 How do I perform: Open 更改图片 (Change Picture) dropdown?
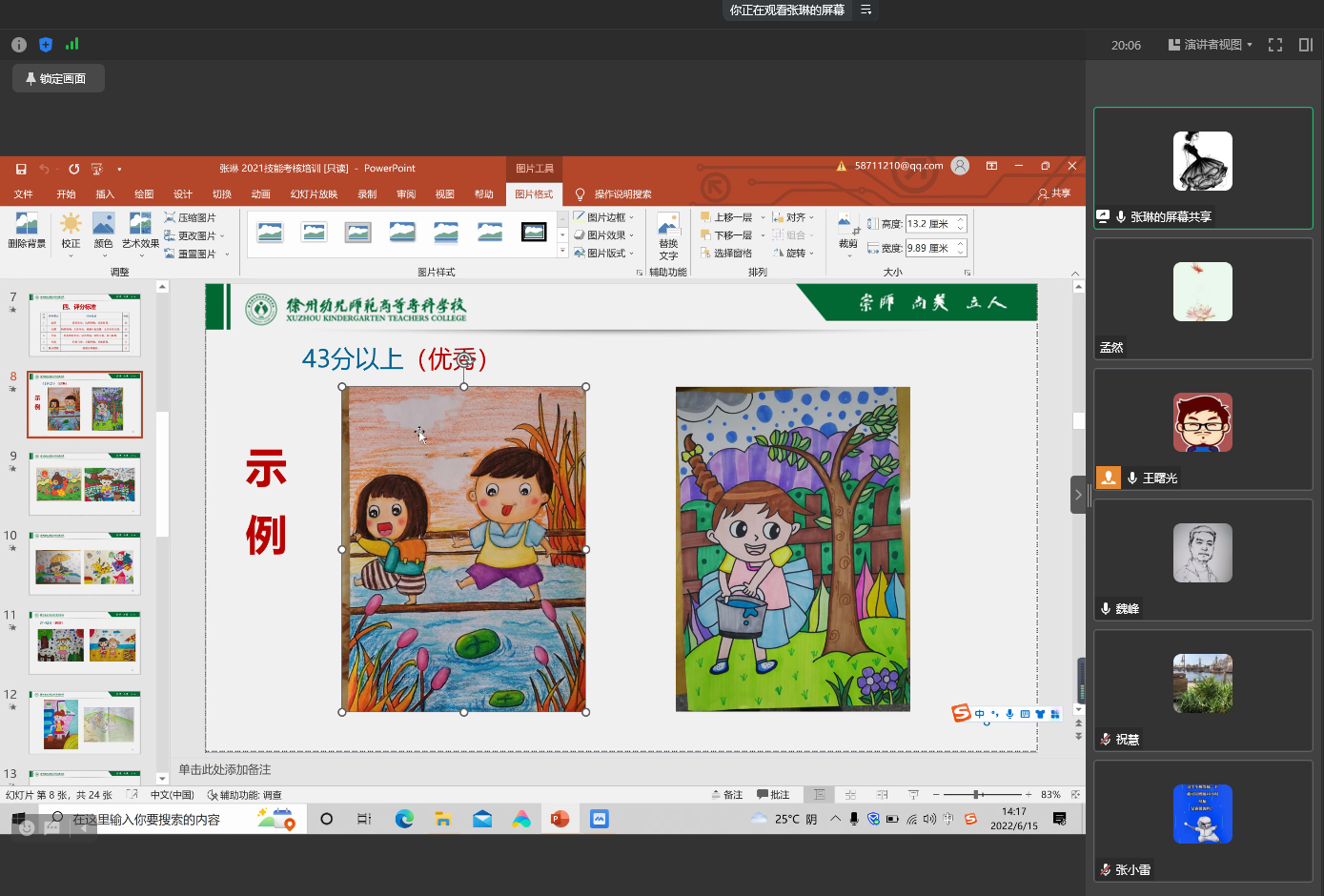point(195,236)
